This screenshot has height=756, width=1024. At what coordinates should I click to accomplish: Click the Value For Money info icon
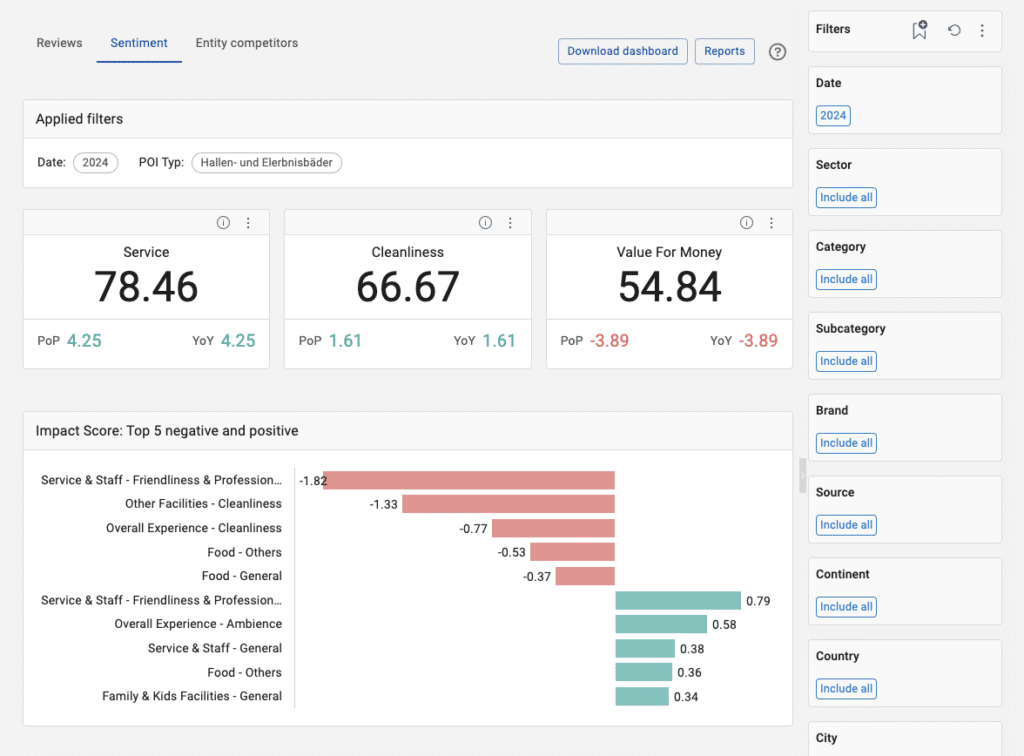point(746,222)
